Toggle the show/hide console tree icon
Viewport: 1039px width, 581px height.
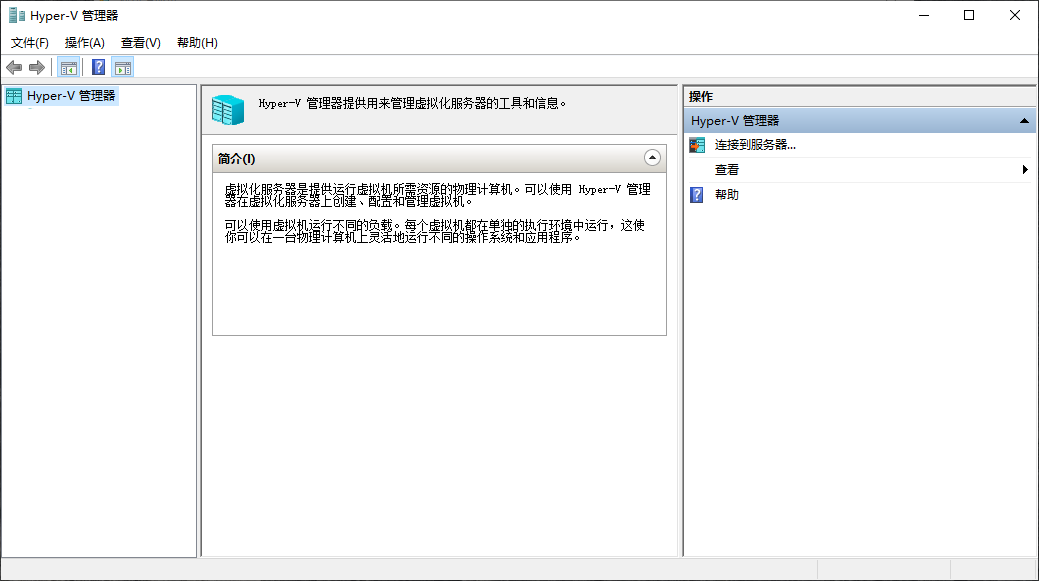[68, 68]
